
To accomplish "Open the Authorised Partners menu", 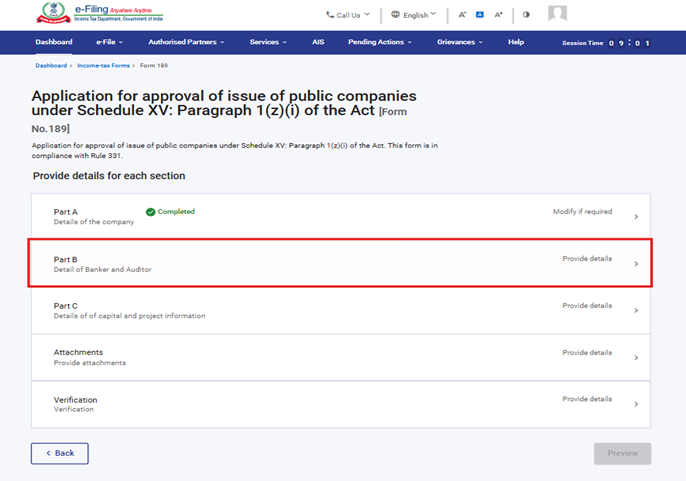I will [x=186, y=42].
